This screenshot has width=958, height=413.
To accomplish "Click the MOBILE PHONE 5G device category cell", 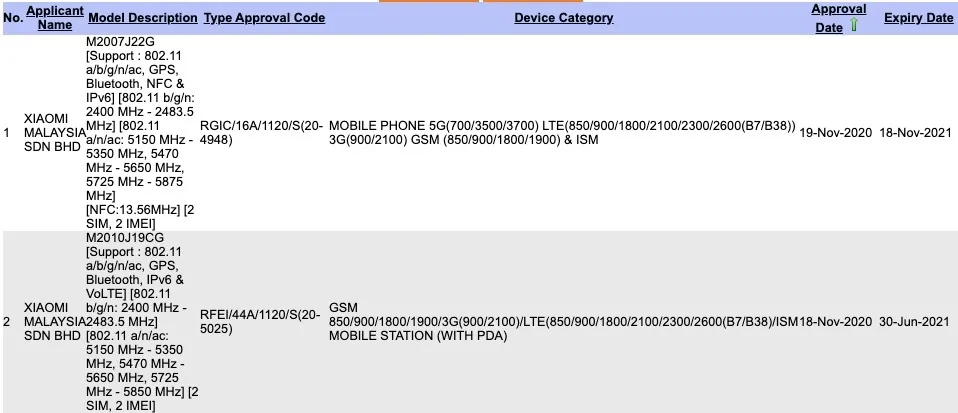I will 562,133.
